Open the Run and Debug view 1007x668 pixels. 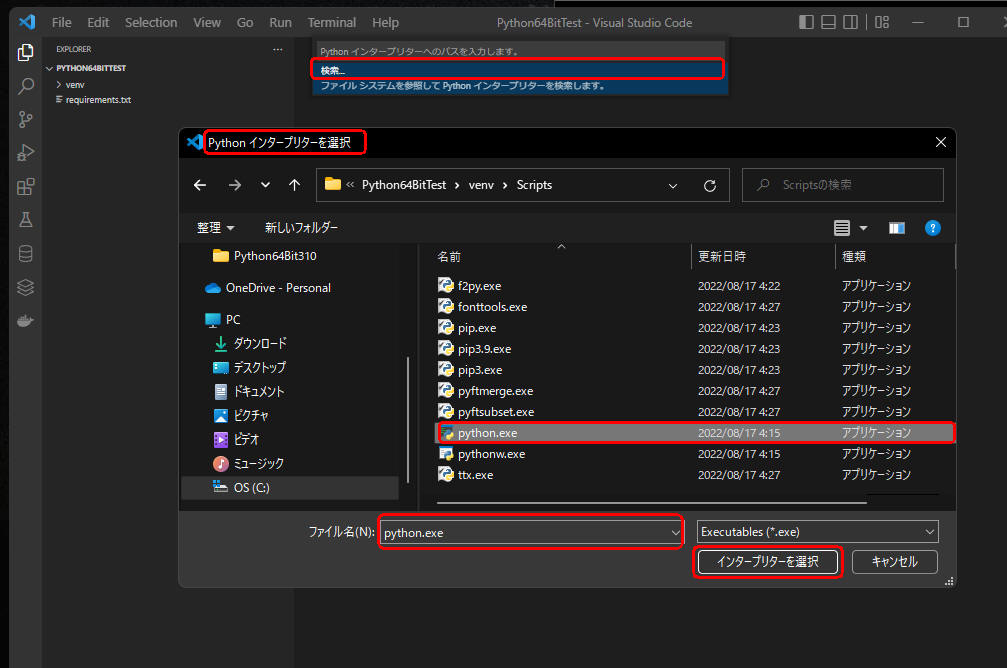pyautogui.click(x=26, y=153)
